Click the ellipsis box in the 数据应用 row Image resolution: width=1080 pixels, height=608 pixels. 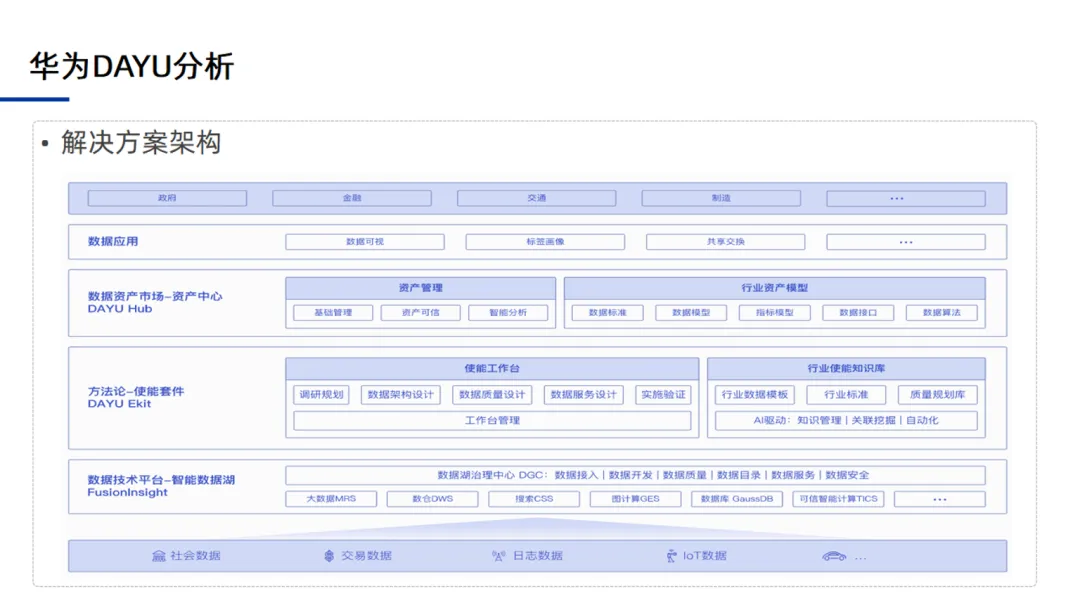[906, 242]
